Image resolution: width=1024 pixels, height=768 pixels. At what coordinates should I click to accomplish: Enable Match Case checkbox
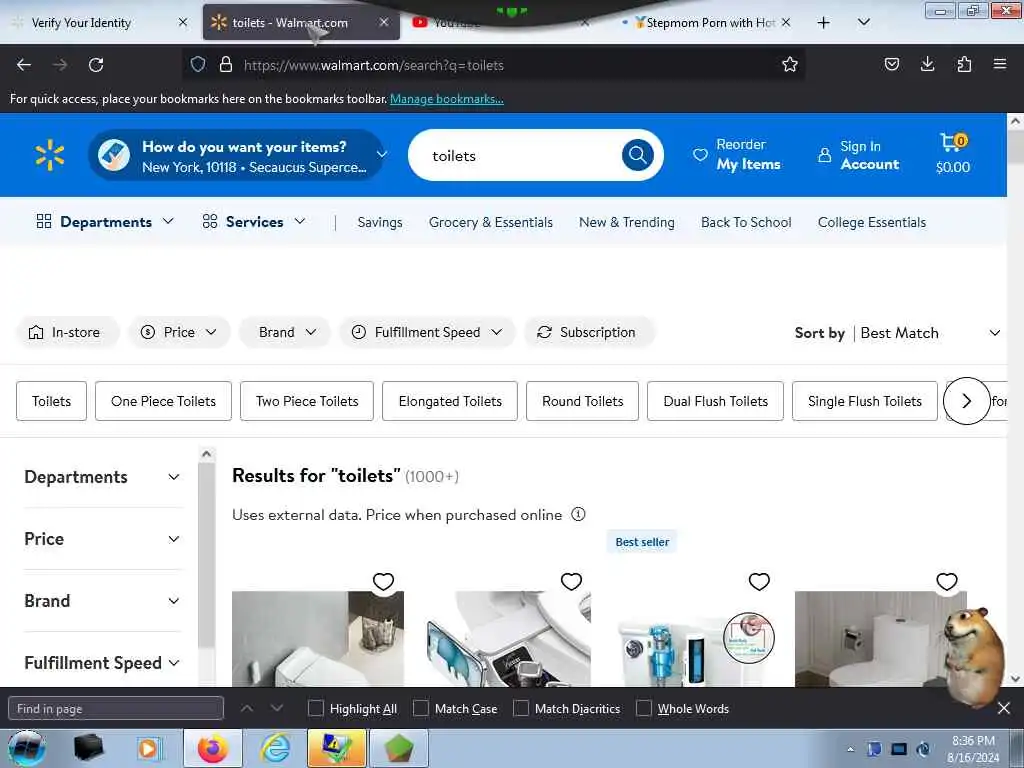click(x=421, y=709)
